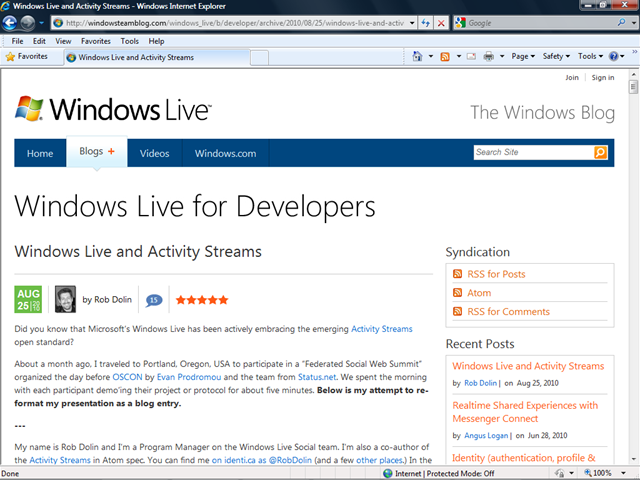The height and width of the screenshot is (480, 640).
Task: Open the Tools command bar menu
Action: tap(590, 56)
